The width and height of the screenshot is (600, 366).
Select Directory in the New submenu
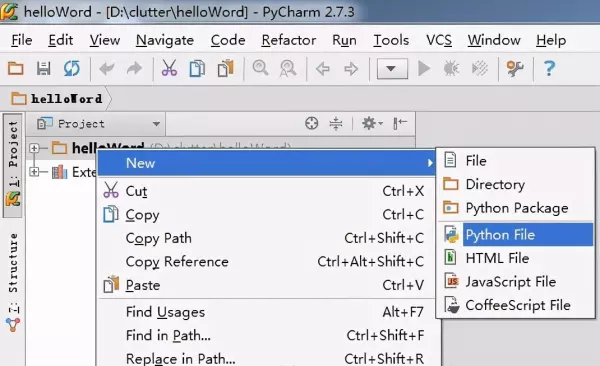[x=515, y=185]
